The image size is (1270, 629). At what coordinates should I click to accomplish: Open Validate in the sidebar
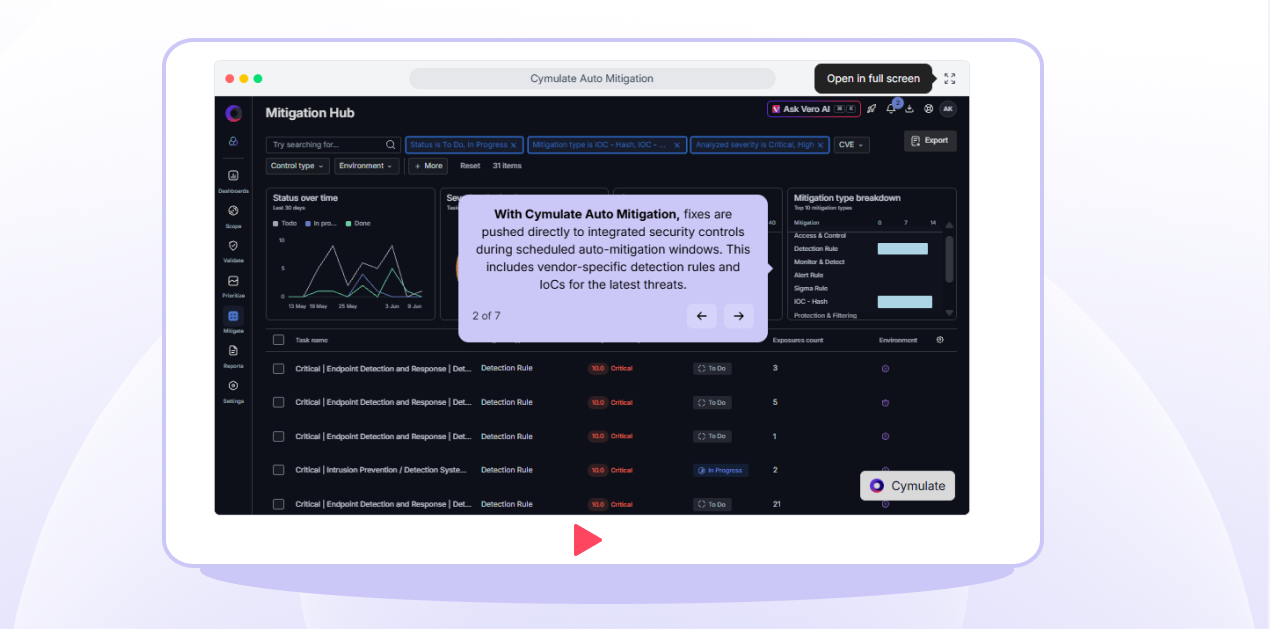[x=233, y=251]
